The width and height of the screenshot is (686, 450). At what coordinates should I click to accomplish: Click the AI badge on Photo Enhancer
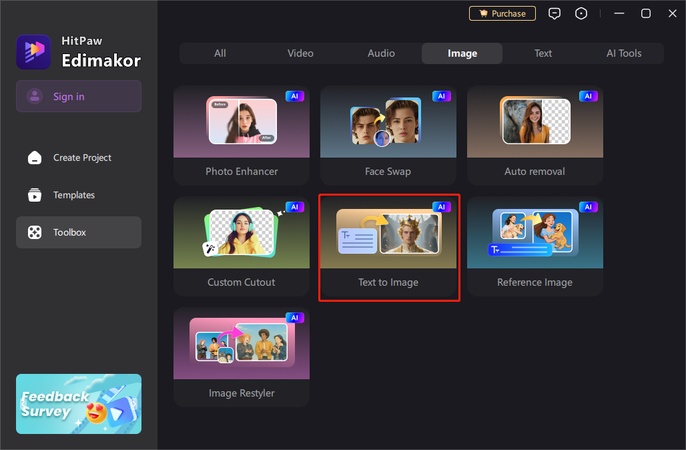295,96
